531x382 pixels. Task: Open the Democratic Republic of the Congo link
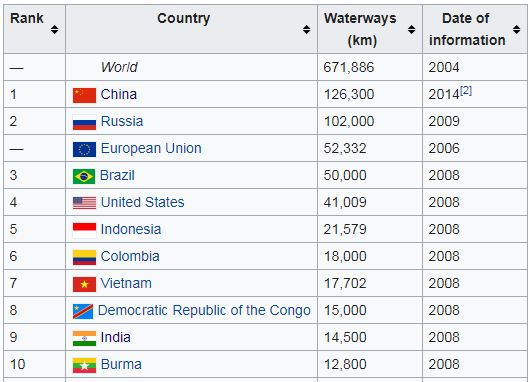tap(204, 310)
